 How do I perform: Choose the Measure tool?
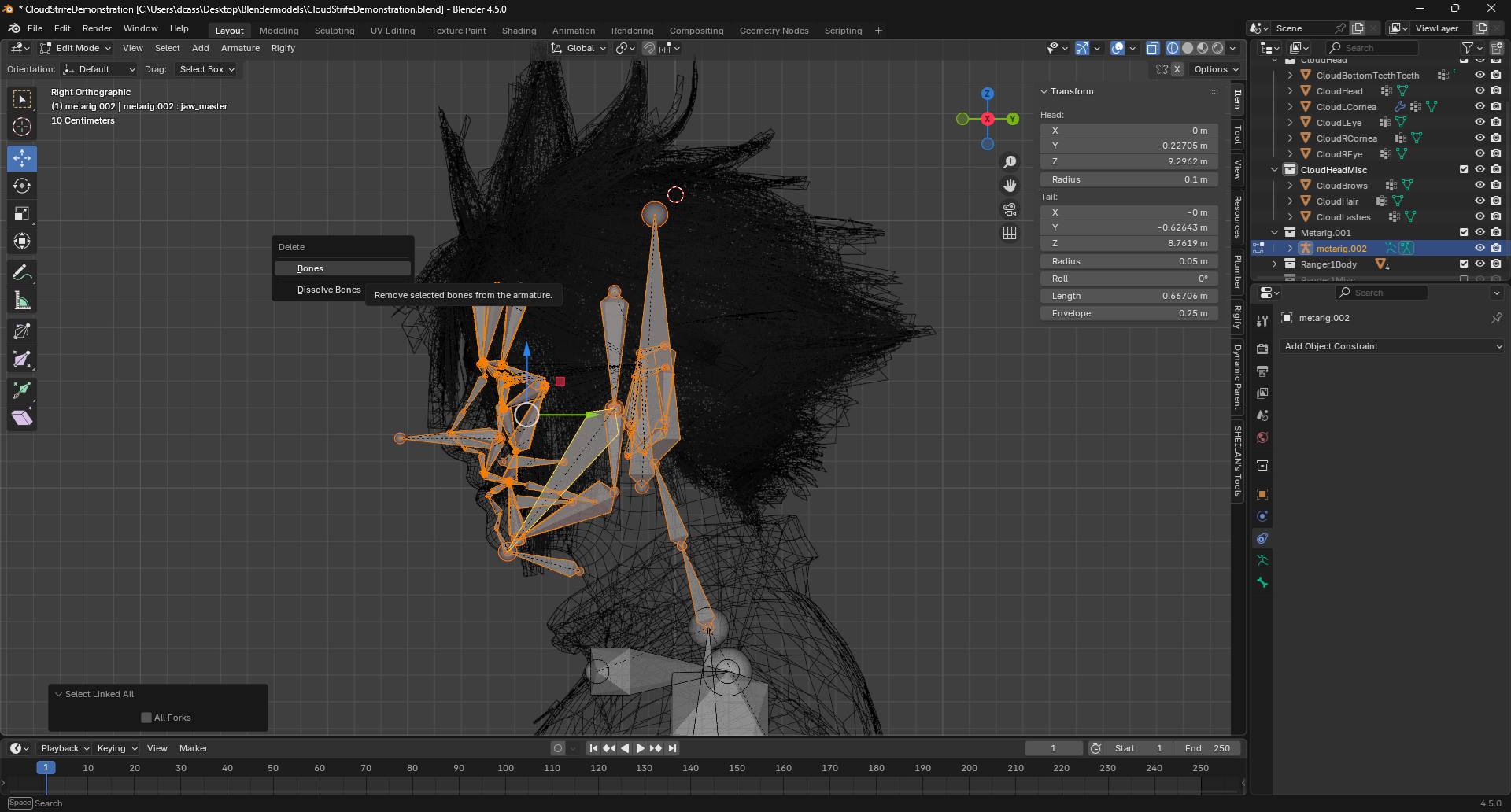[x=22, y=301]
